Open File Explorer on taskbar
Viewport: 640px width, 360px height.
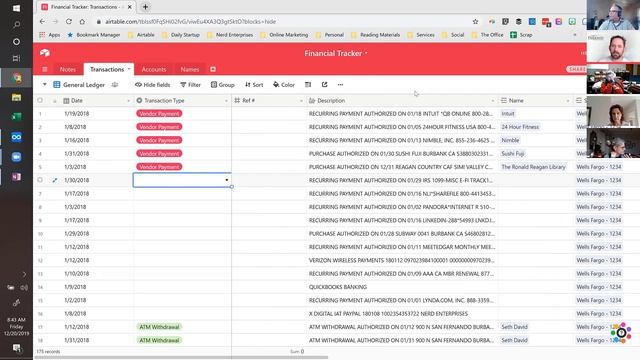16,97
